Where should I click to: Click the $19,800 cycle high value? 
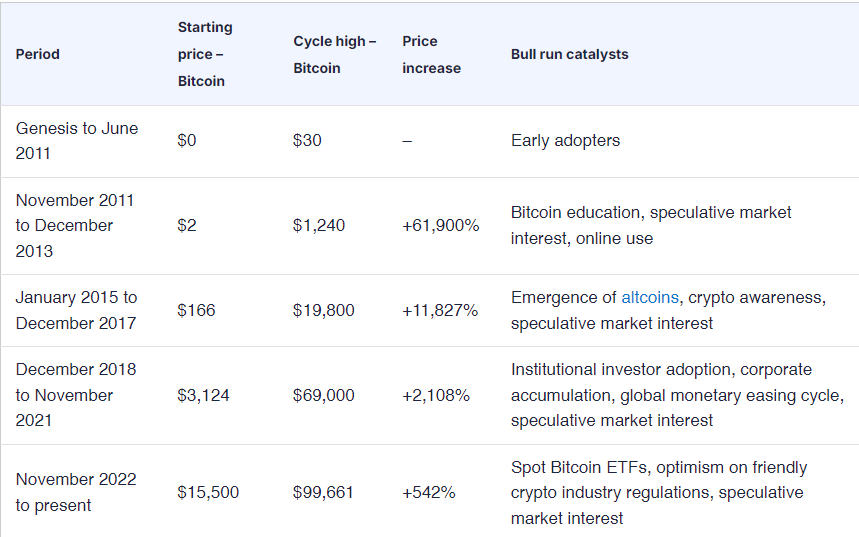pyautogui.click(x=323, y=311)
